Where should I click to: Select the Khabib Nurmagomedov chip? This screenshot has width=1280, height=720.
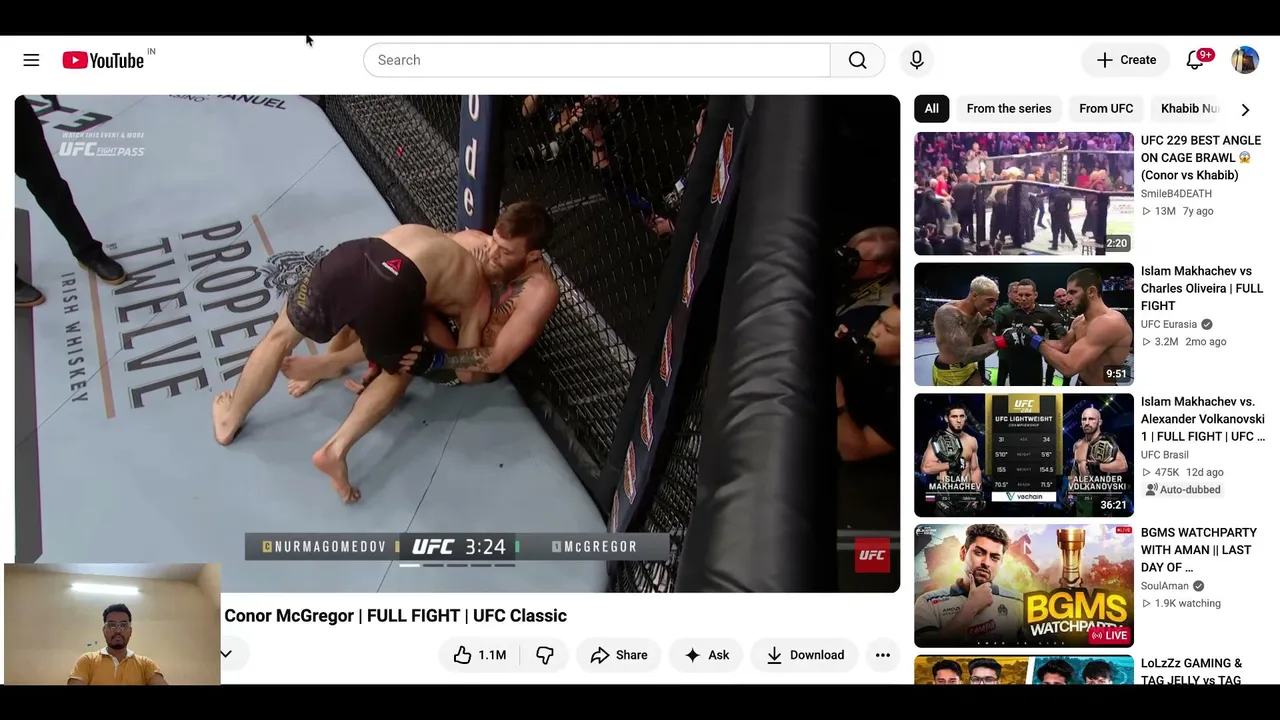[1189, 108]
